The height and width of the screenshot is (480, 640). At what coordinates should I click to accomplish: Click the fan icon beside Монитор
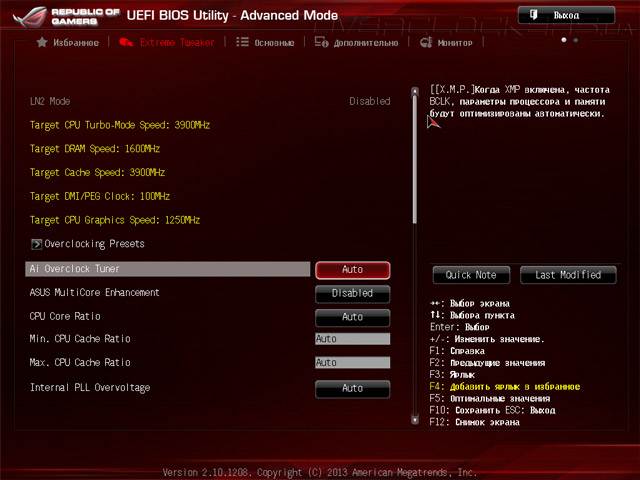pyautogui.click(x=426, y=42)
